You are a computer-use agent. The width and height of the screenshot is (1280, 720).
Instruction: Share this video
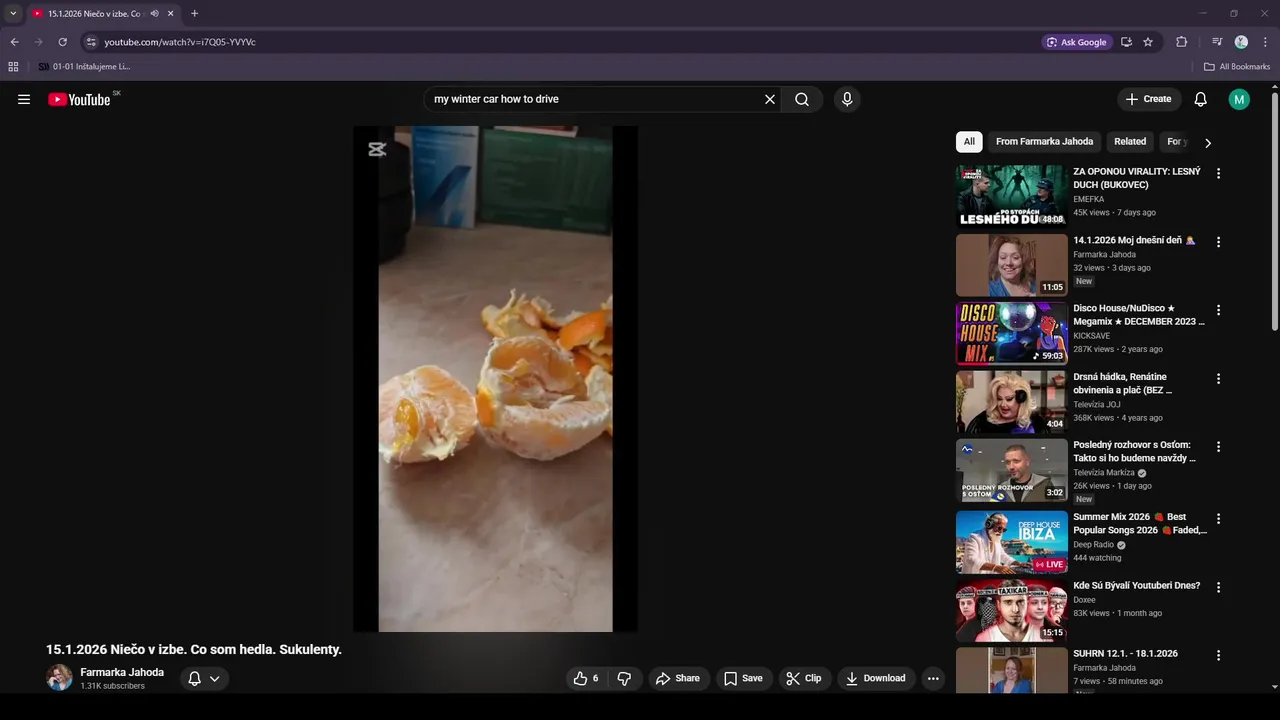coord(678,678)
